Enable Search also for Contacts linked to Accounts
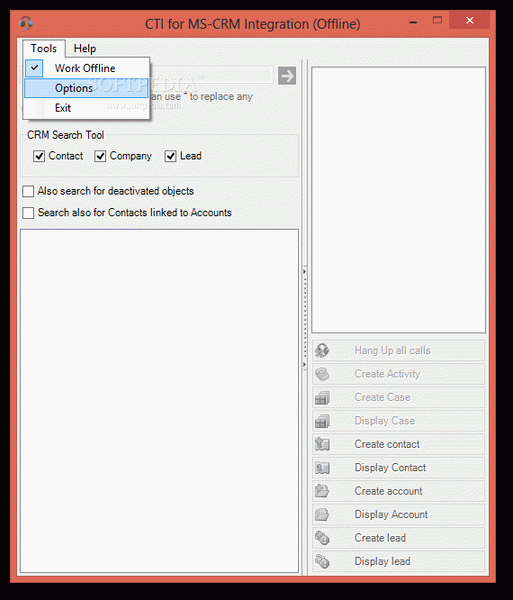This screenshot has width=513, height=600. click(x=28, y=213)
